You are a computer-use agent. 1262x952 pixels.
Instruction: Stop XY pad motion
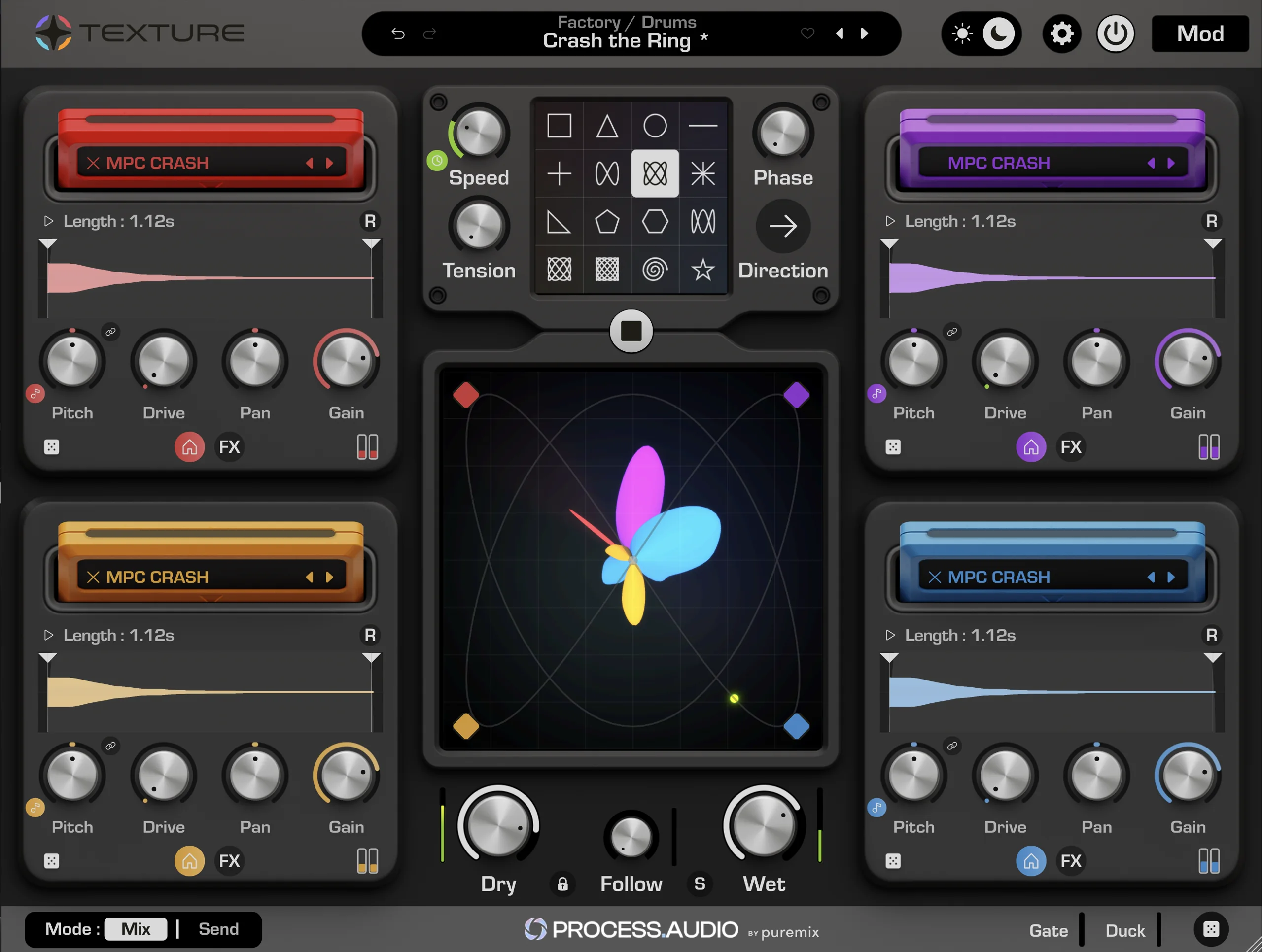[631, 331]
